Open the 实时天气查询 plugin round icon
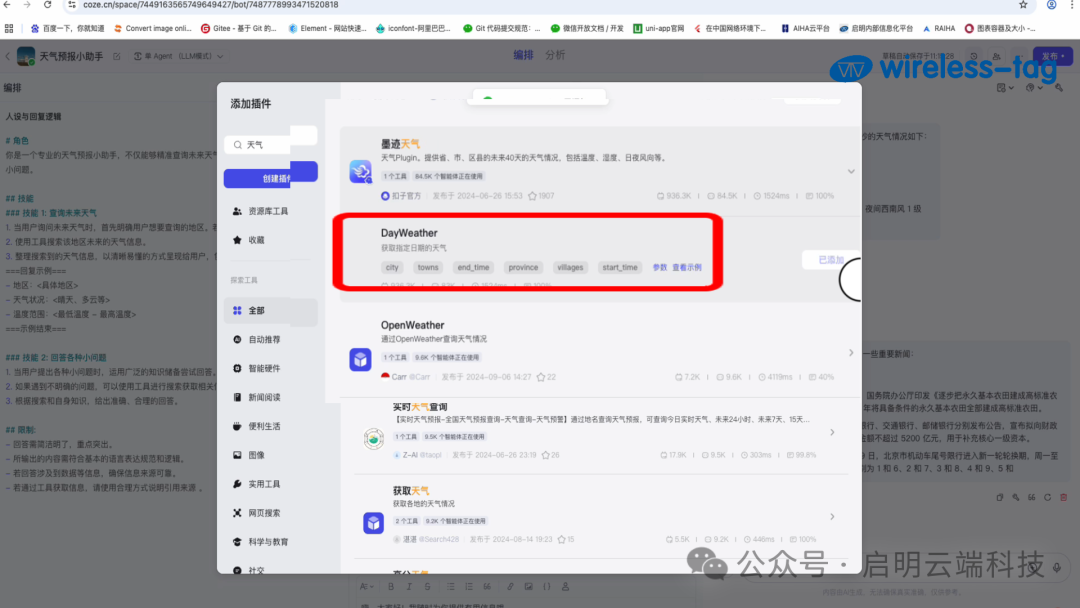The image size is (1080, 608). [x=373, y=438]
